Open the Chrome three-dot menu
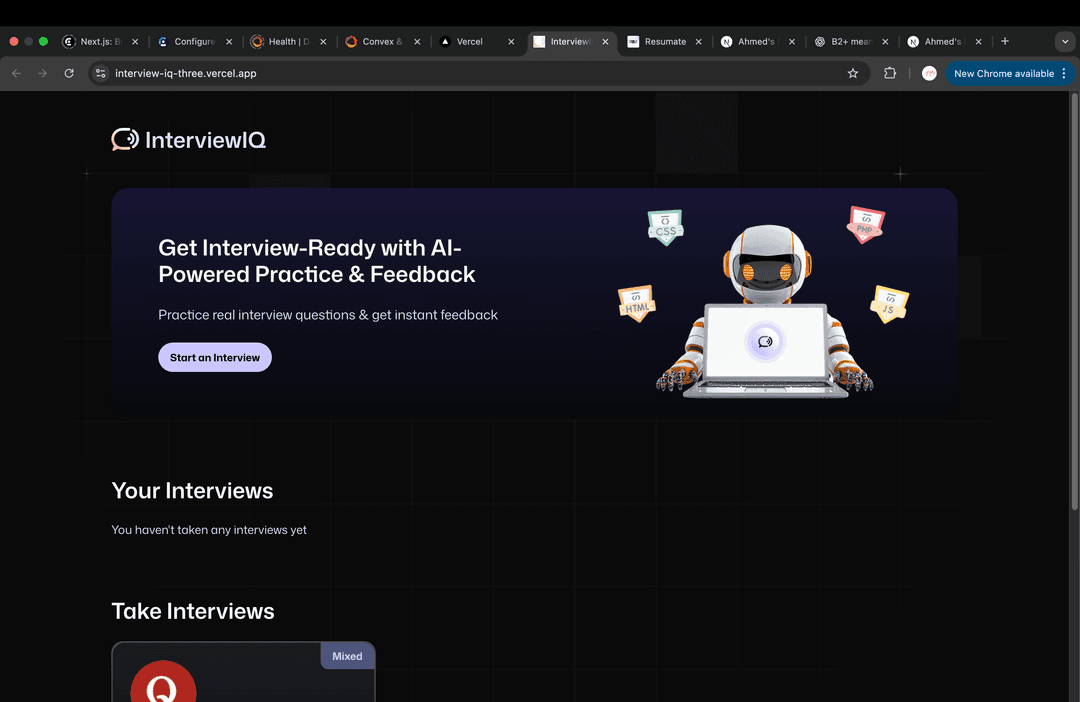Image resolution: width=1080 pixels, height=702 pixels. (1064, 73)
